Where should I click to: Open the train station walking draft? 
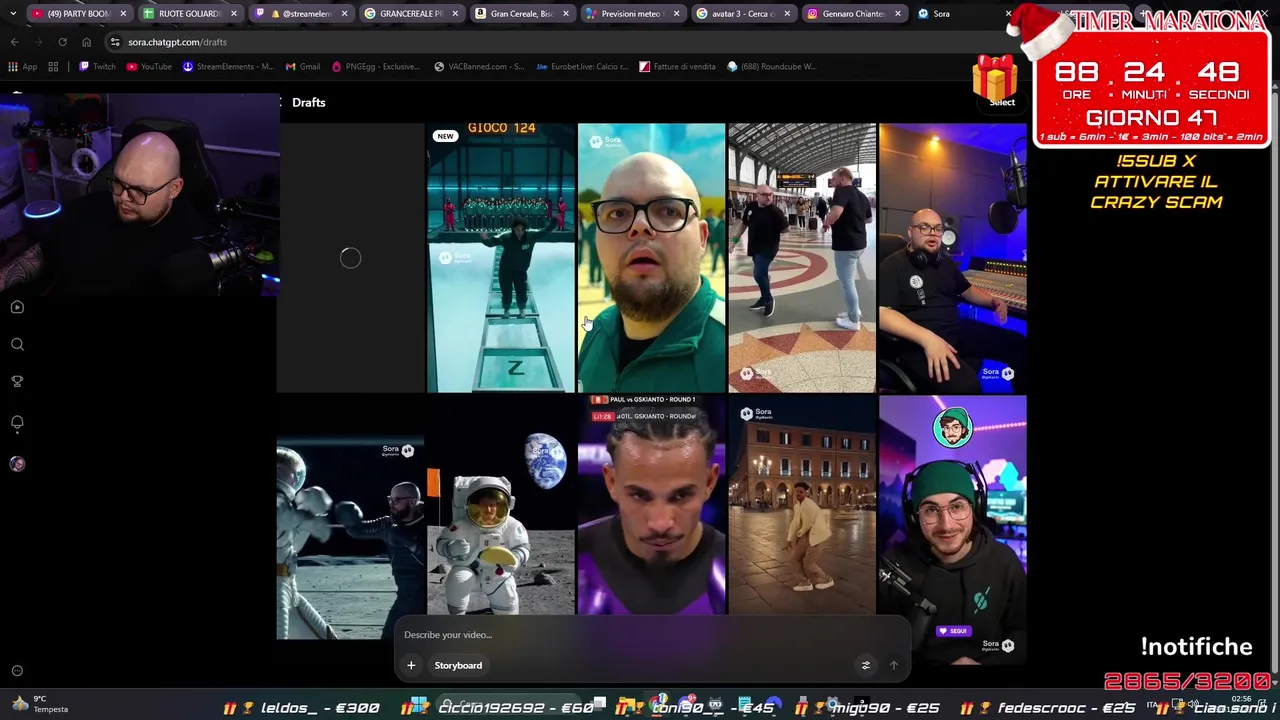802,258
